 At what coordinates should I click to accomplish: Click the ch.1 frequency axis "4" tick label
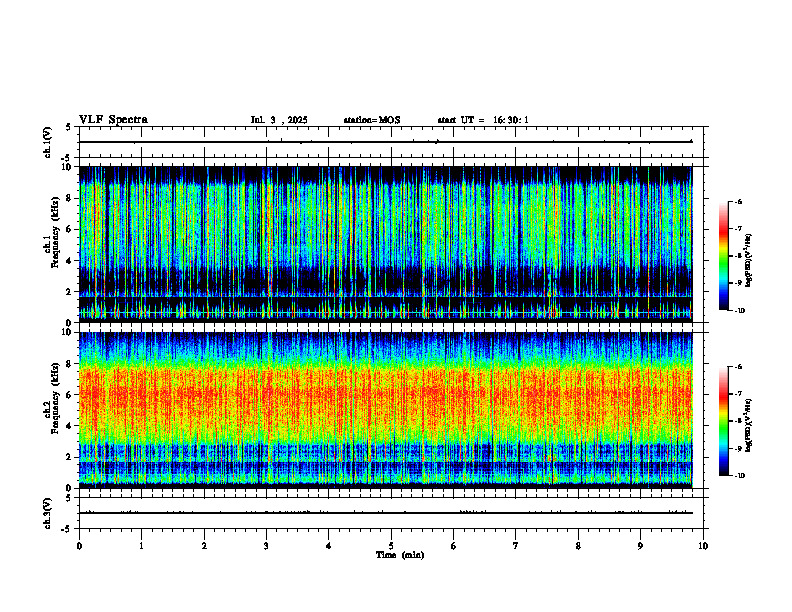tap(70, 261)
